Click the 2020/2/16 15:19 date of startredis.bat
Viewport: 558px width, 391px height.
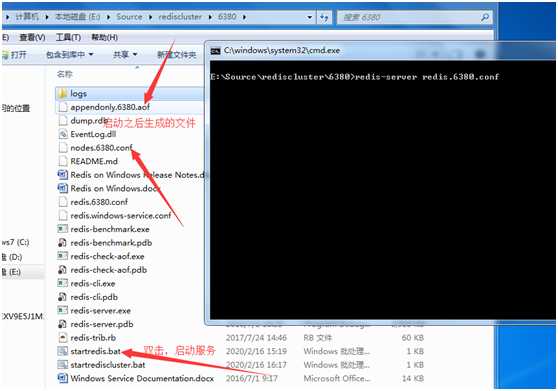pyautogui.click(x=256, y=351)
